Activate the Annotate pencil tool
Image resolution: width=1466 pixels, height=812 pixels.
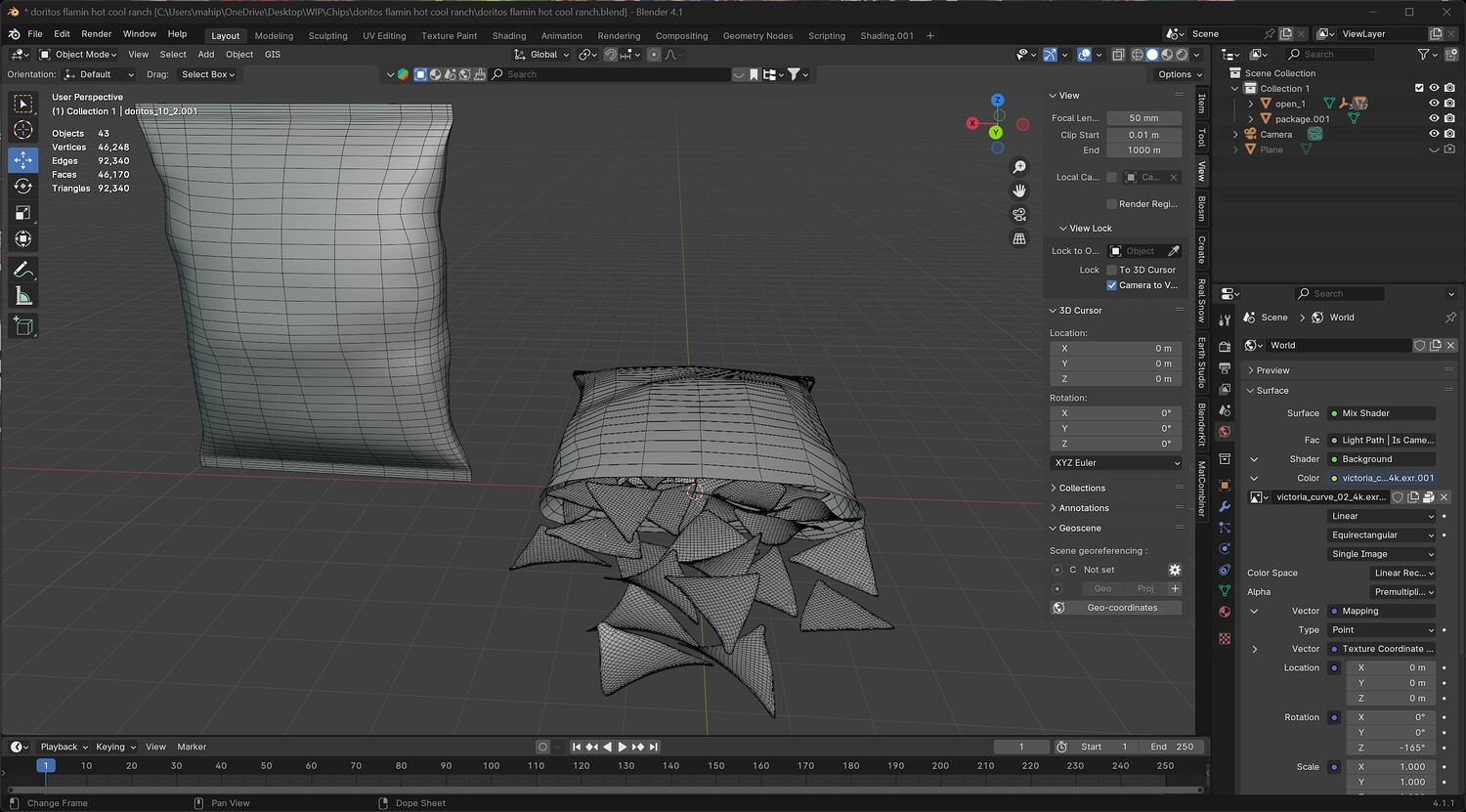pyautogui.click(x=22, y=270)
